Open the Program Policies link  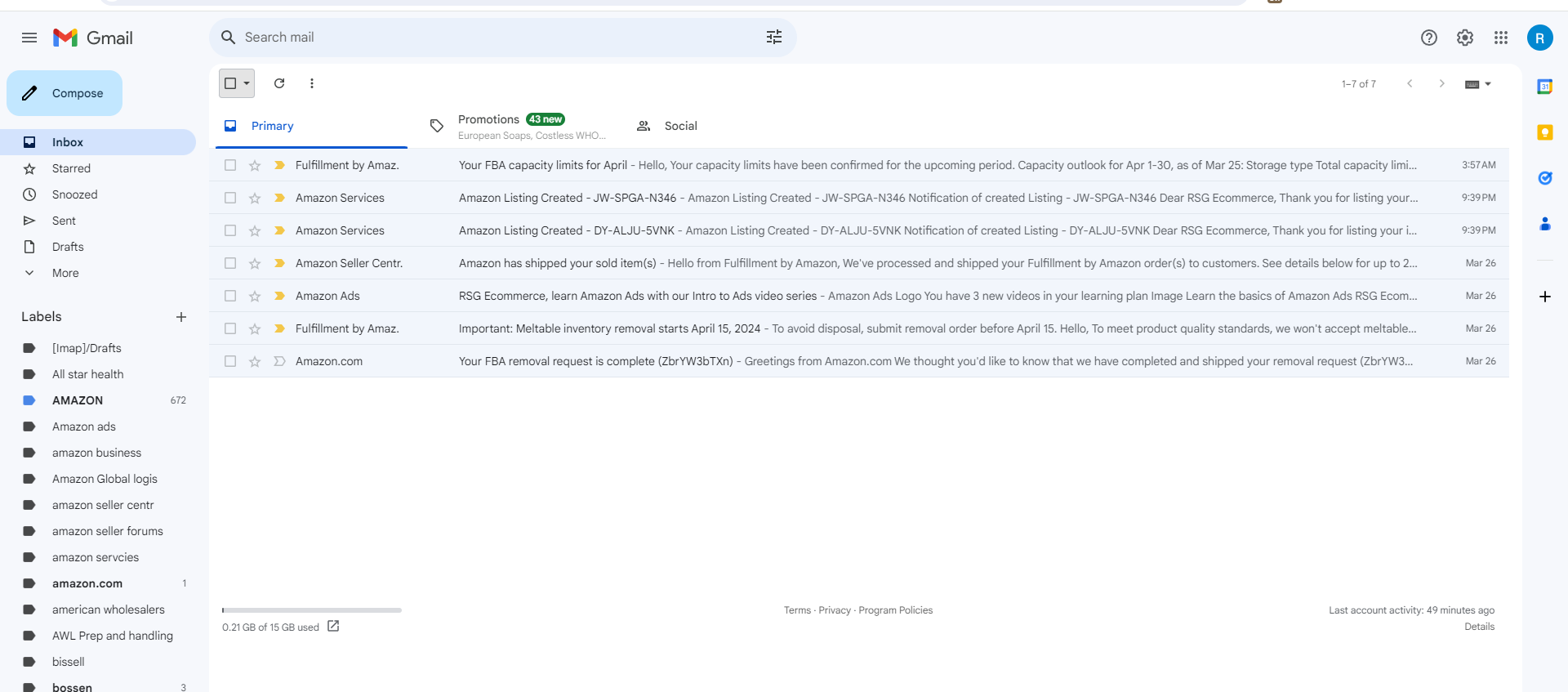[896, 610]
